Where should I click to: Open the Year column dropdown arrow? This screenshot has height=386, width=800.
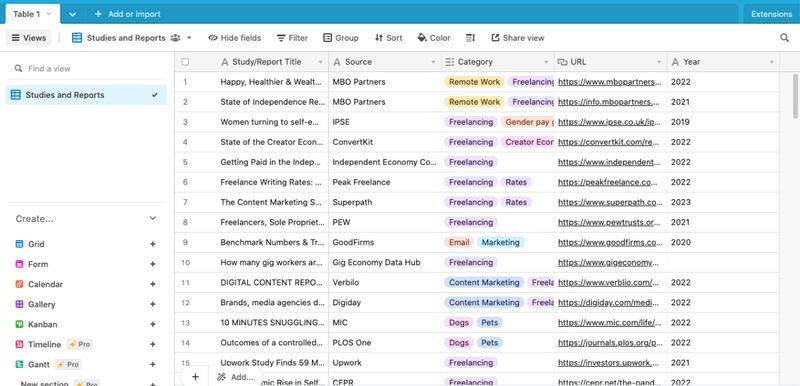tap(771, 62)
